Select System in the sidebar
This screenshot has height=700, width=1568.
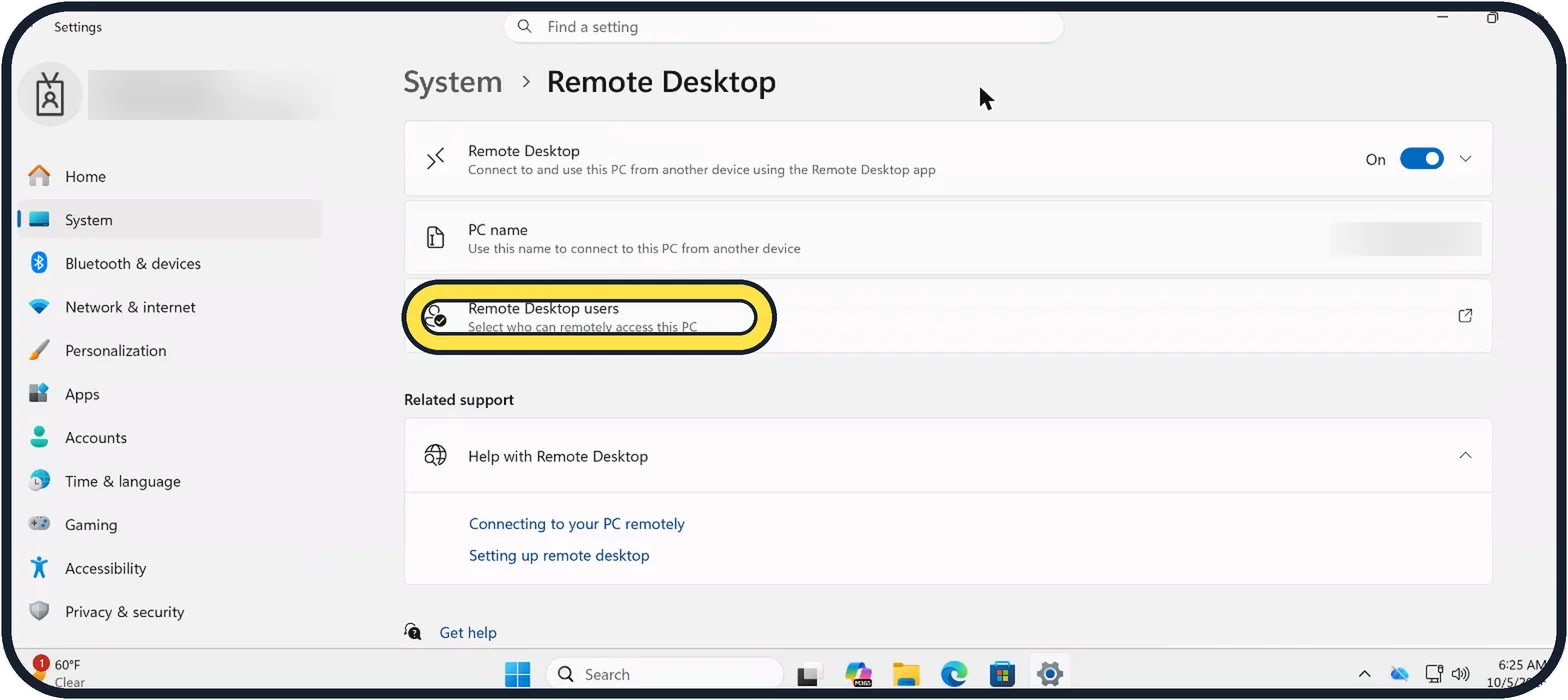point(169,220)
